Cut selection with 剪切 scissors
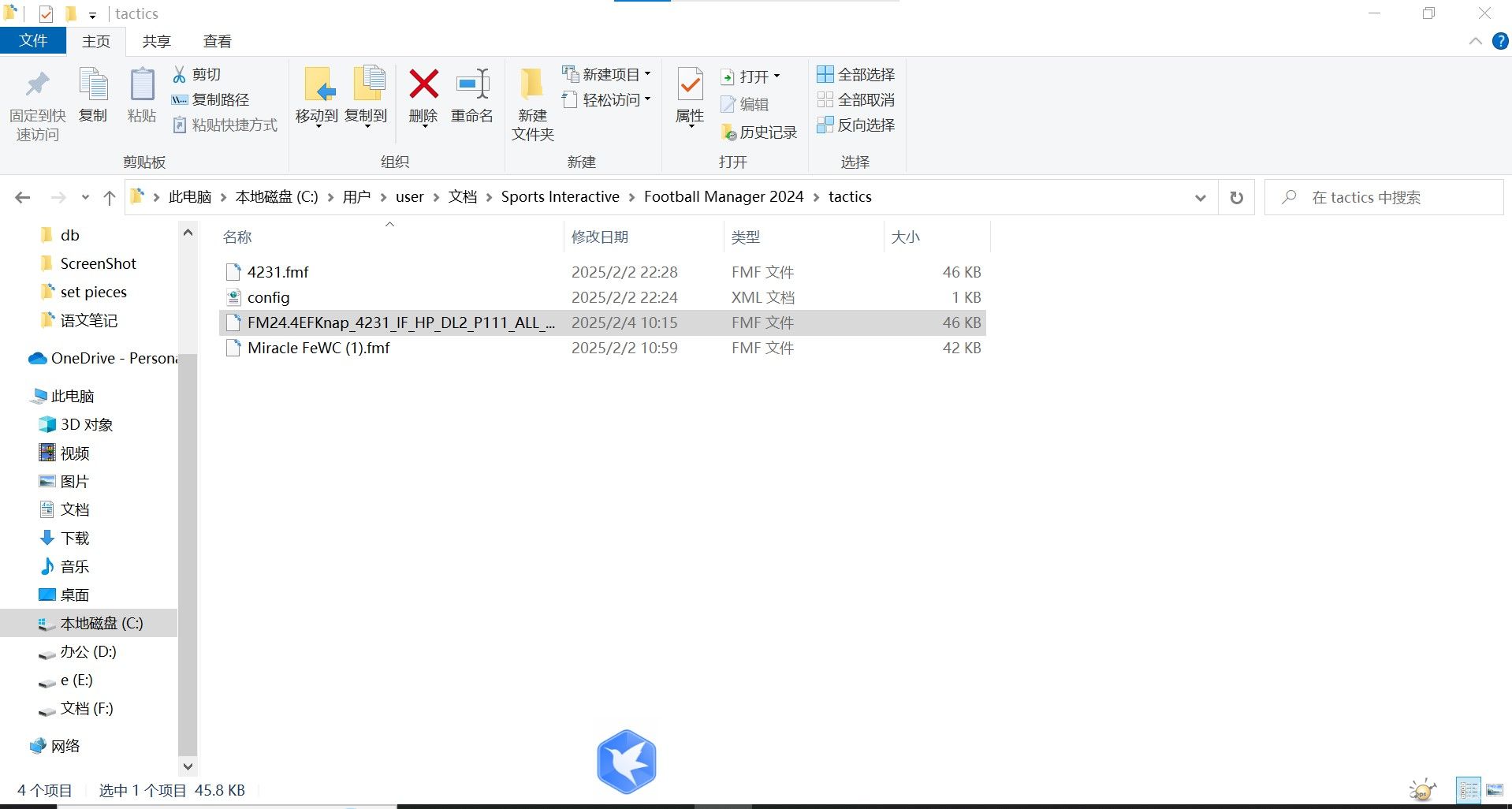 (197, 74)
